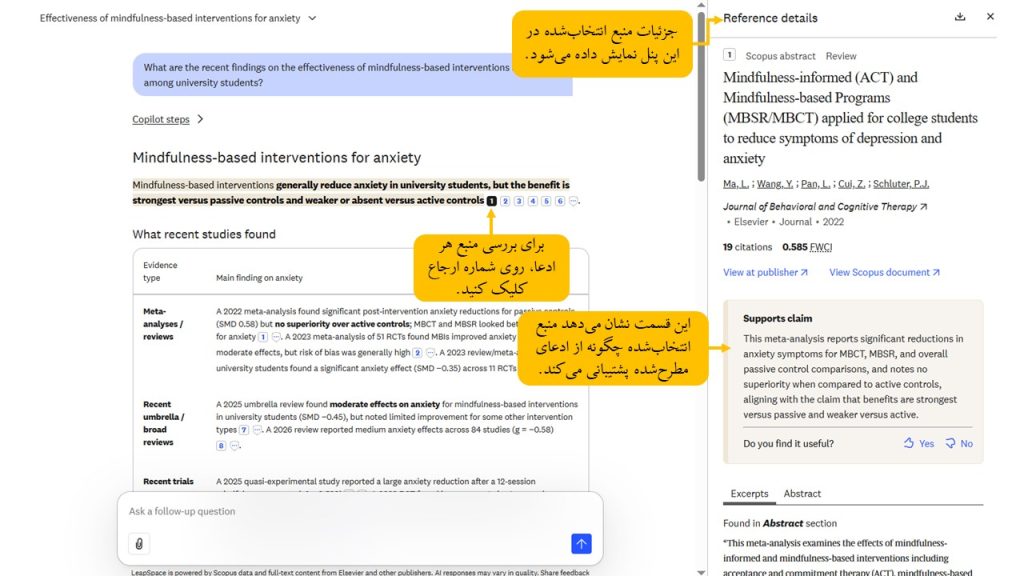This screenshot has height=576, width=1024.
Task: Open citation 2 in the Meta-analyses row
Action: click(417, 353)
